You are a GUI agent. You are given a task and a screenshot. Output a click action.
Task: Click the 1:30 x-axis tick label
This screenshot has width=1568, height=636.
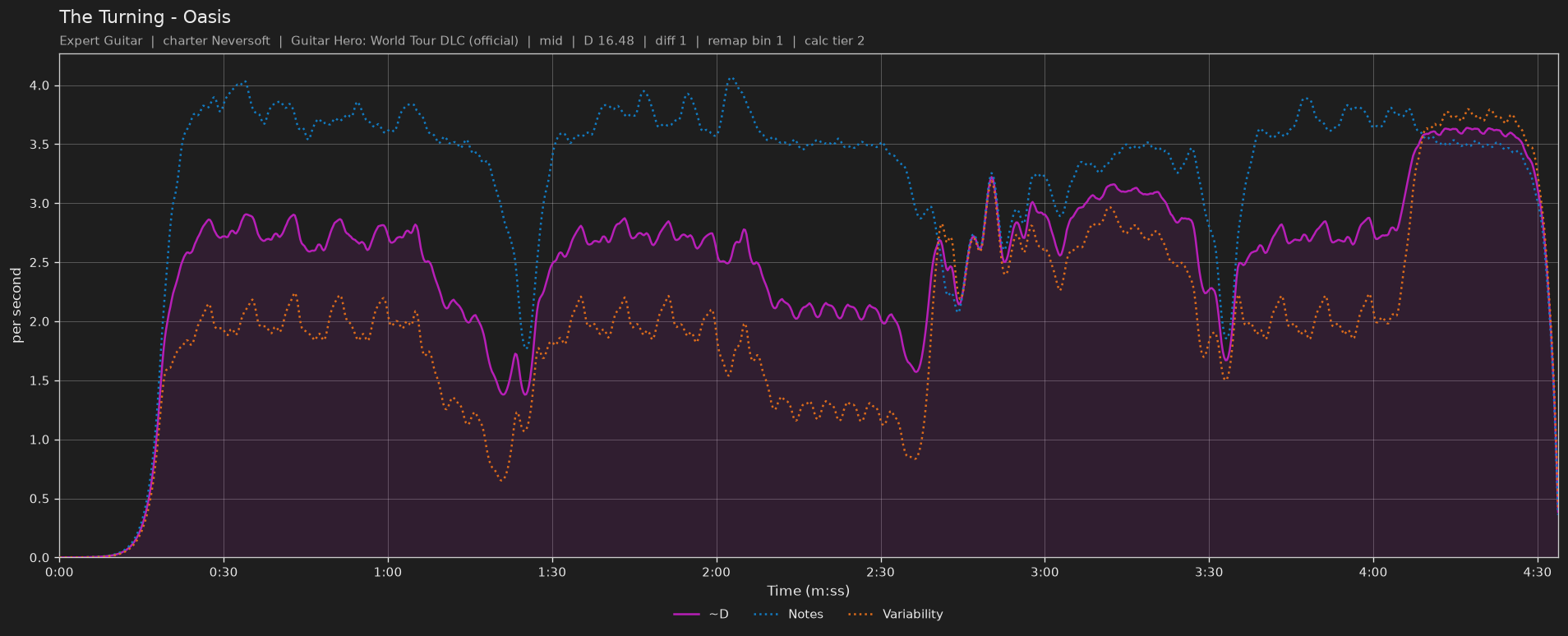[x=552, y=572]
